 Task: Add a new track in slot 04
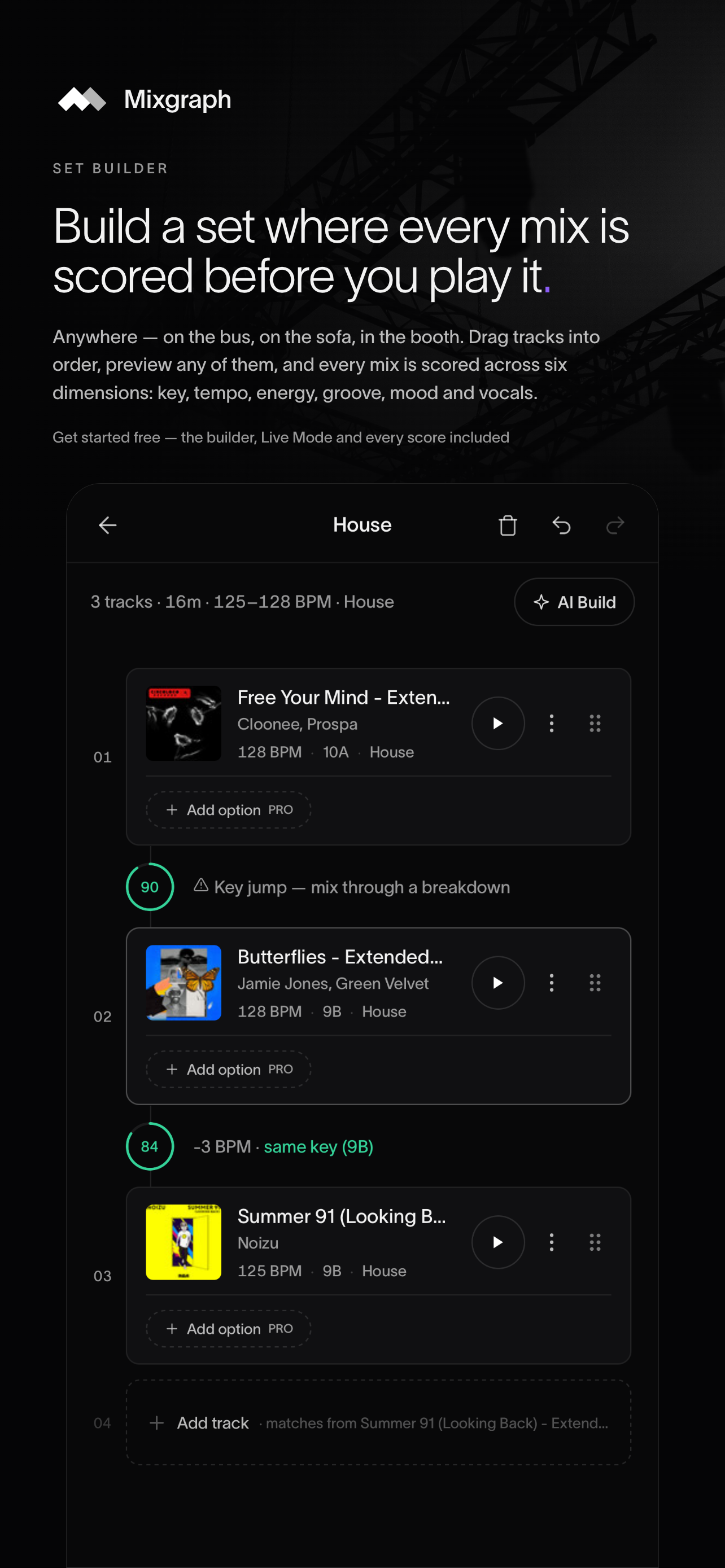tap(378, 1422)
